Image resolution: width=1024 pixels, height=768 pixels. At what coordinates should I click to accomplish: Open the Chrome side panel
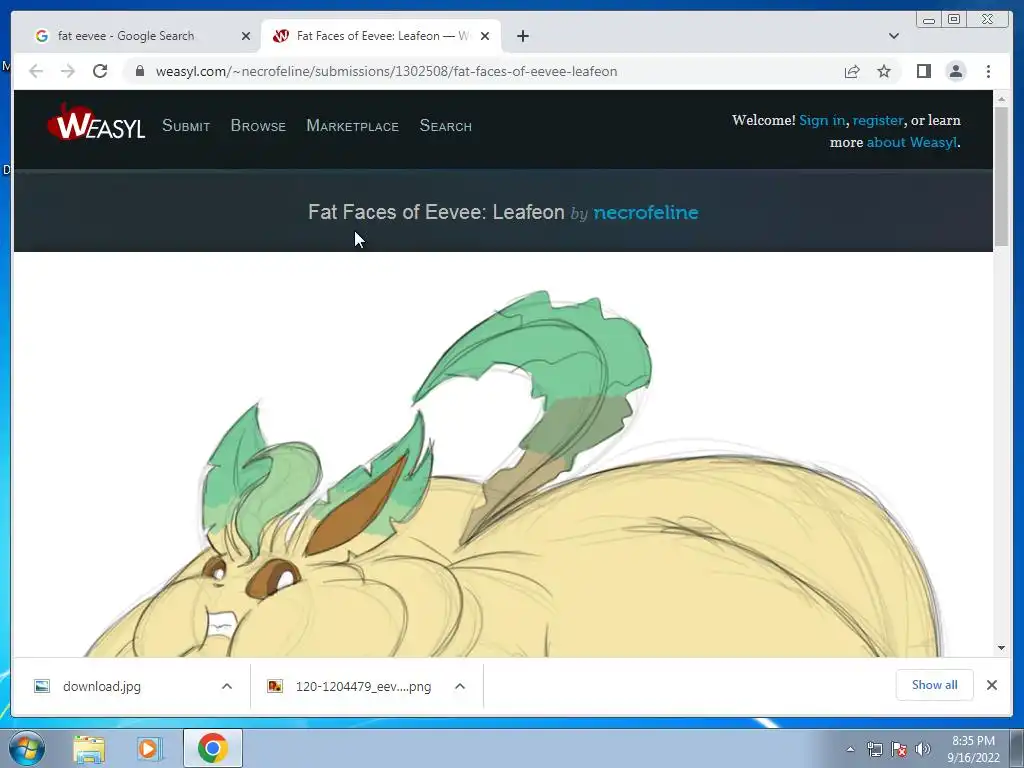(923, 71)
